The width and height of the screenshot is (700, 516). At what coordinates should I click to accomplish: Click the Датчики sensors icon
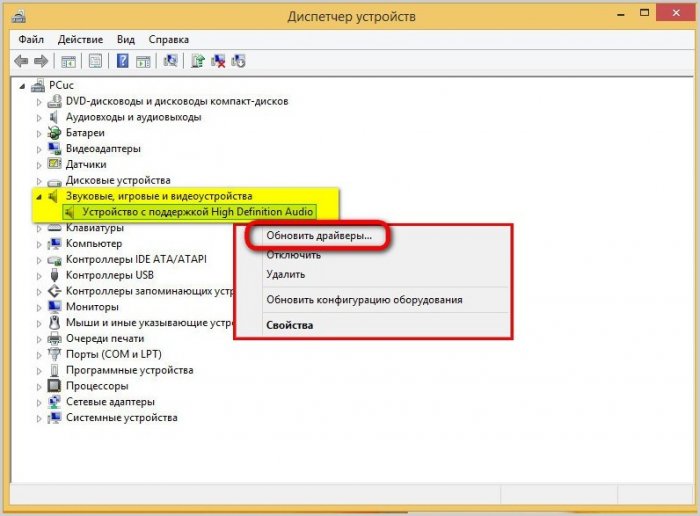54,164
